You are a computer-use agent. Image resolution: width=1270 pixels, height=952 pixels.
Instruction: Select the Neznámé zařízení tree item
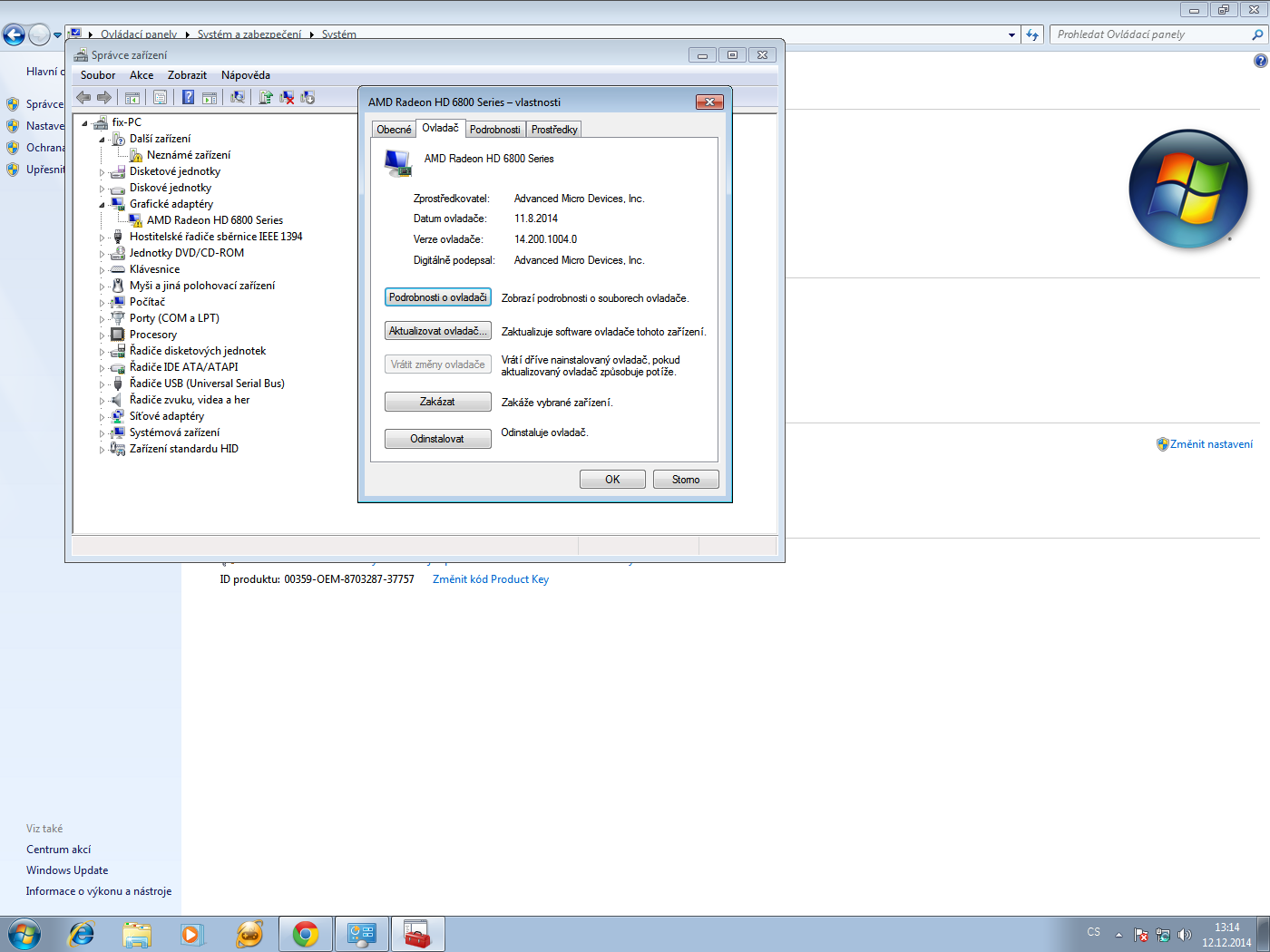pos(189,155)
